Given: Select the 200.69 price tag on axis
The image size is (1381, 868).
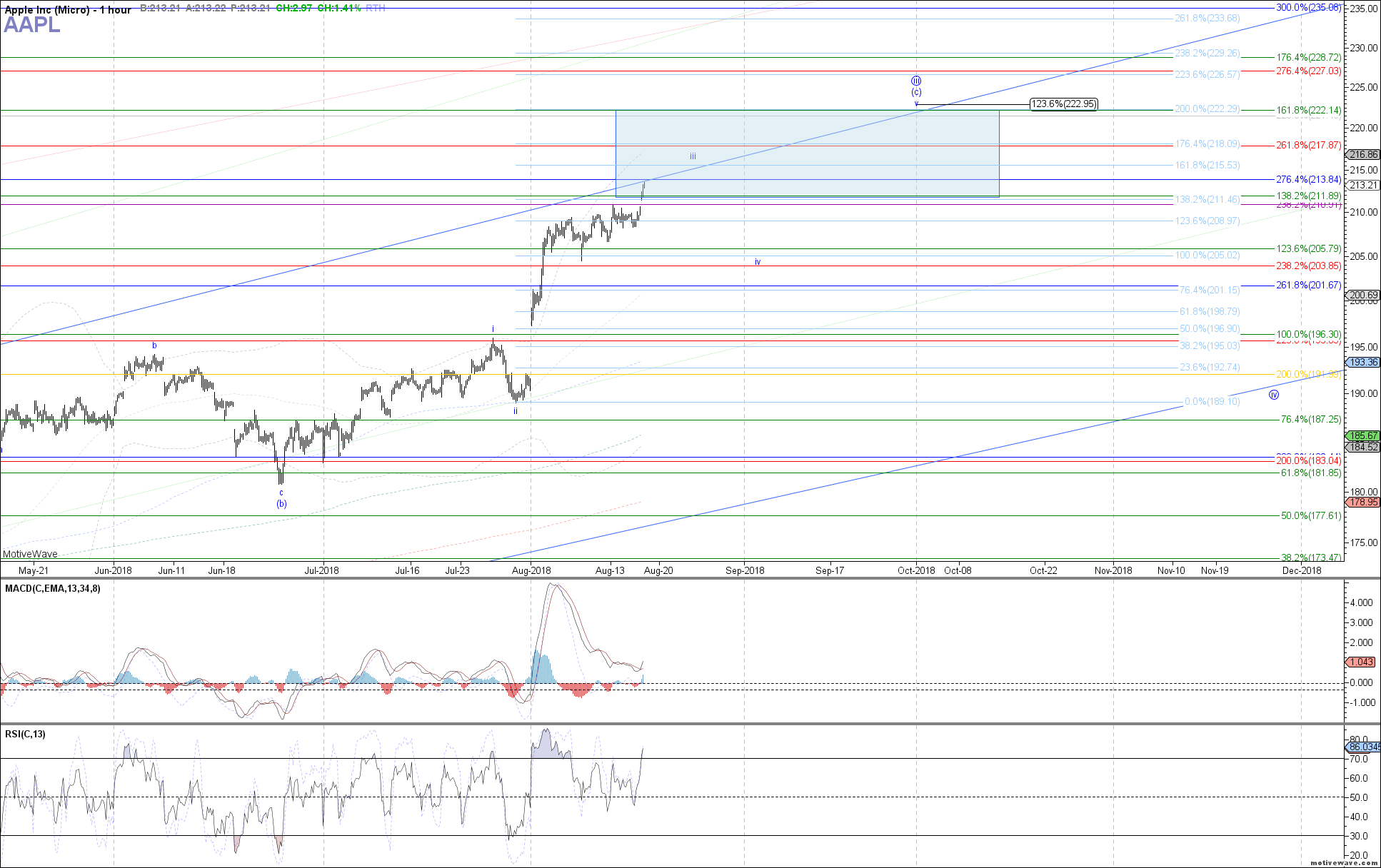Looking at the screenshot, I should [x=1363, y=295].
